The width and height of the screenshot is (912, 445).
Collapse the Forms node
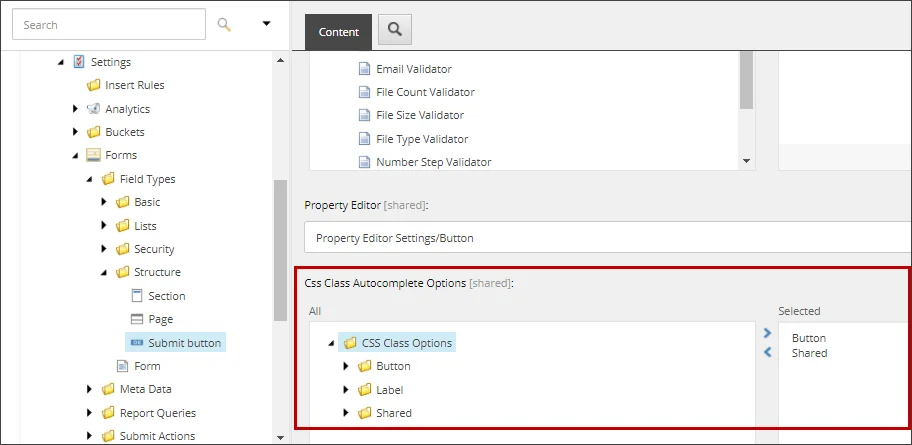(76, 156)
